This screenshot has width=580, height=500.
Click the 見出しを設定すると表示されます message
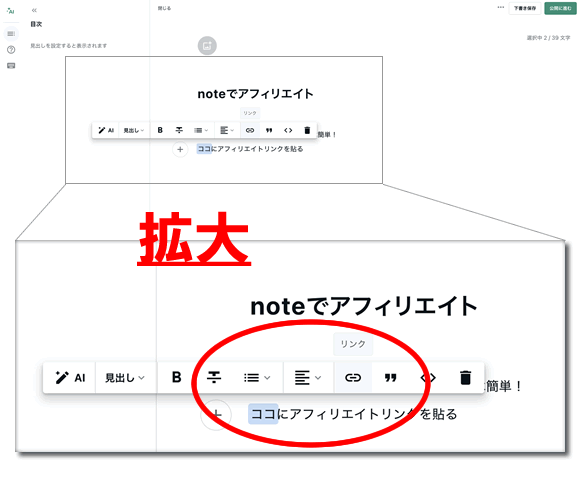tap(68, 46)
